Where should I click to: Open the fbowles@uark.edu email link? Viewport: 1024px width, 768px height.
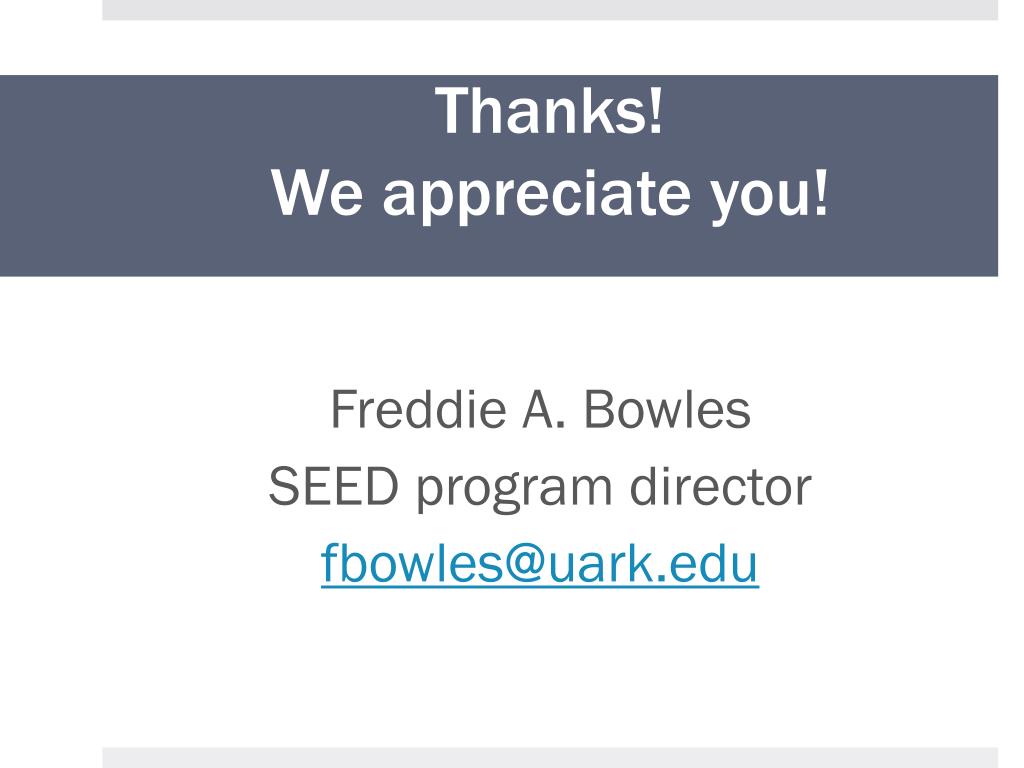[539, 563]
